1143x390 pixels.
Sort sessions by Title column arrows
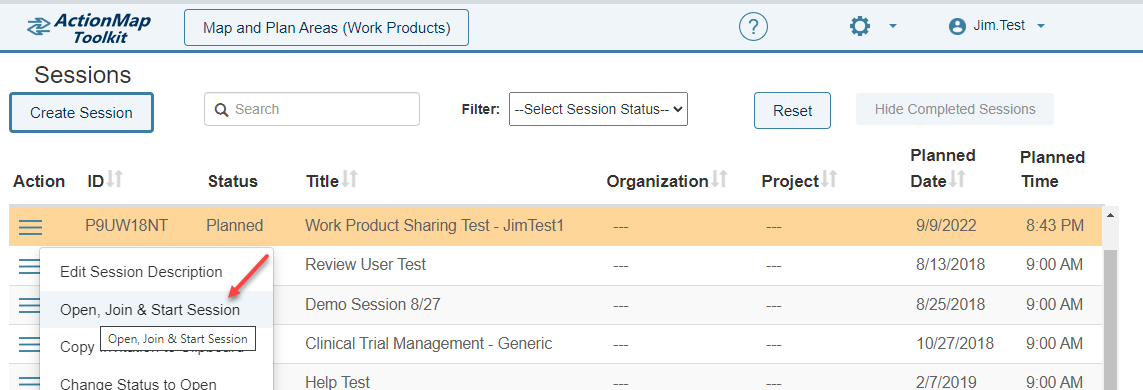coord(349,179)
